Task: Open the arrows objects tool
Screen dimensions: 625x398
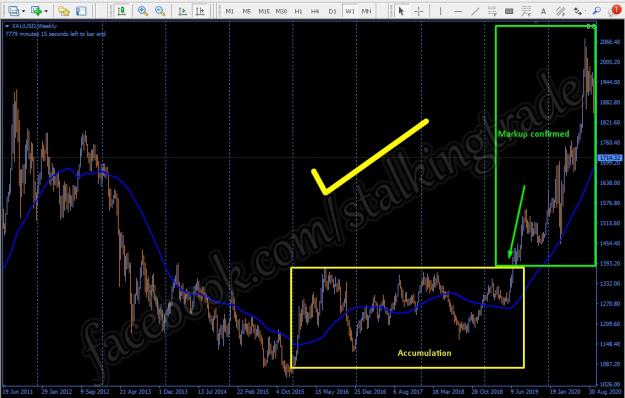Action: (578, 11)
